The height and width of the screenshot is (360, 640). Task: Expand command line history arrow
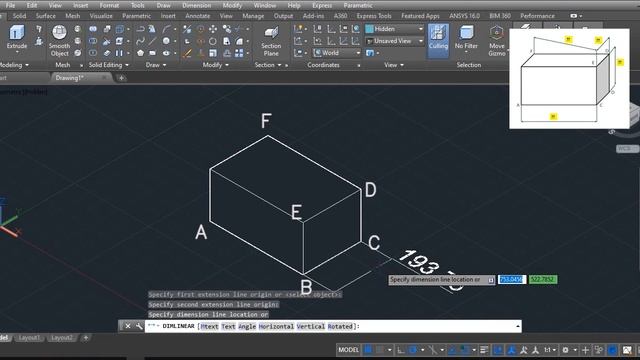[518, 326]
